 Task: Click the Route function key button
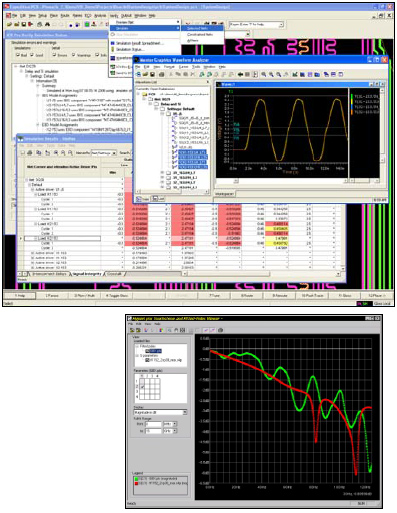[x=247, y=295]
